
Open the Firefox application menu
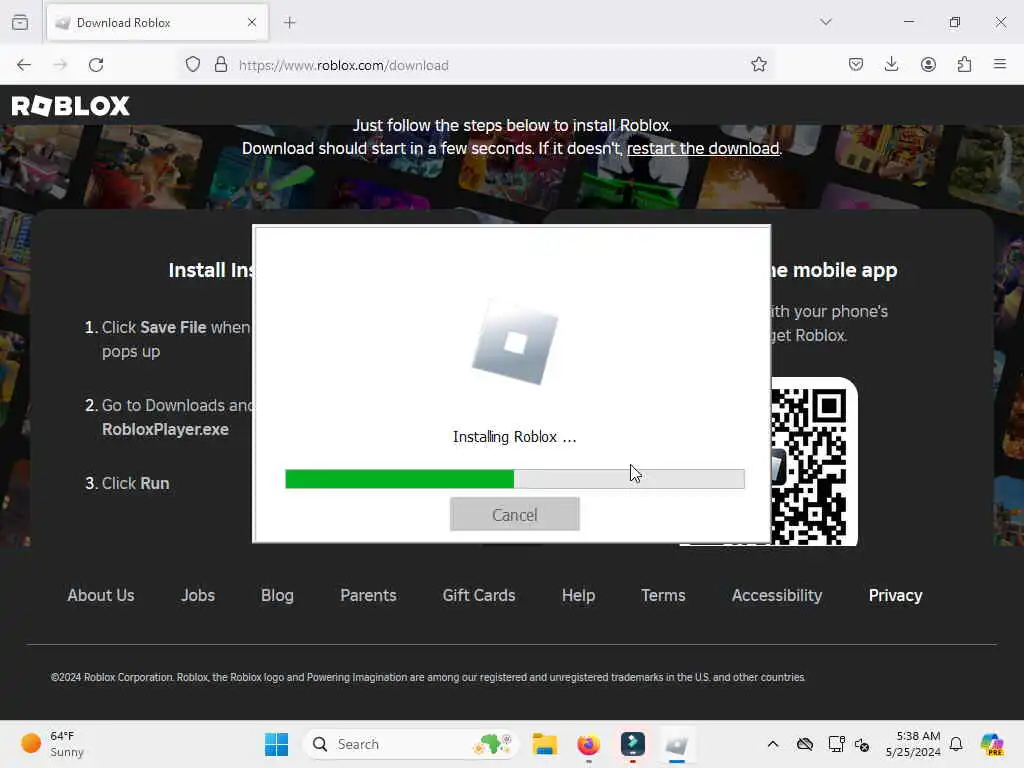tap(1000, 64)
